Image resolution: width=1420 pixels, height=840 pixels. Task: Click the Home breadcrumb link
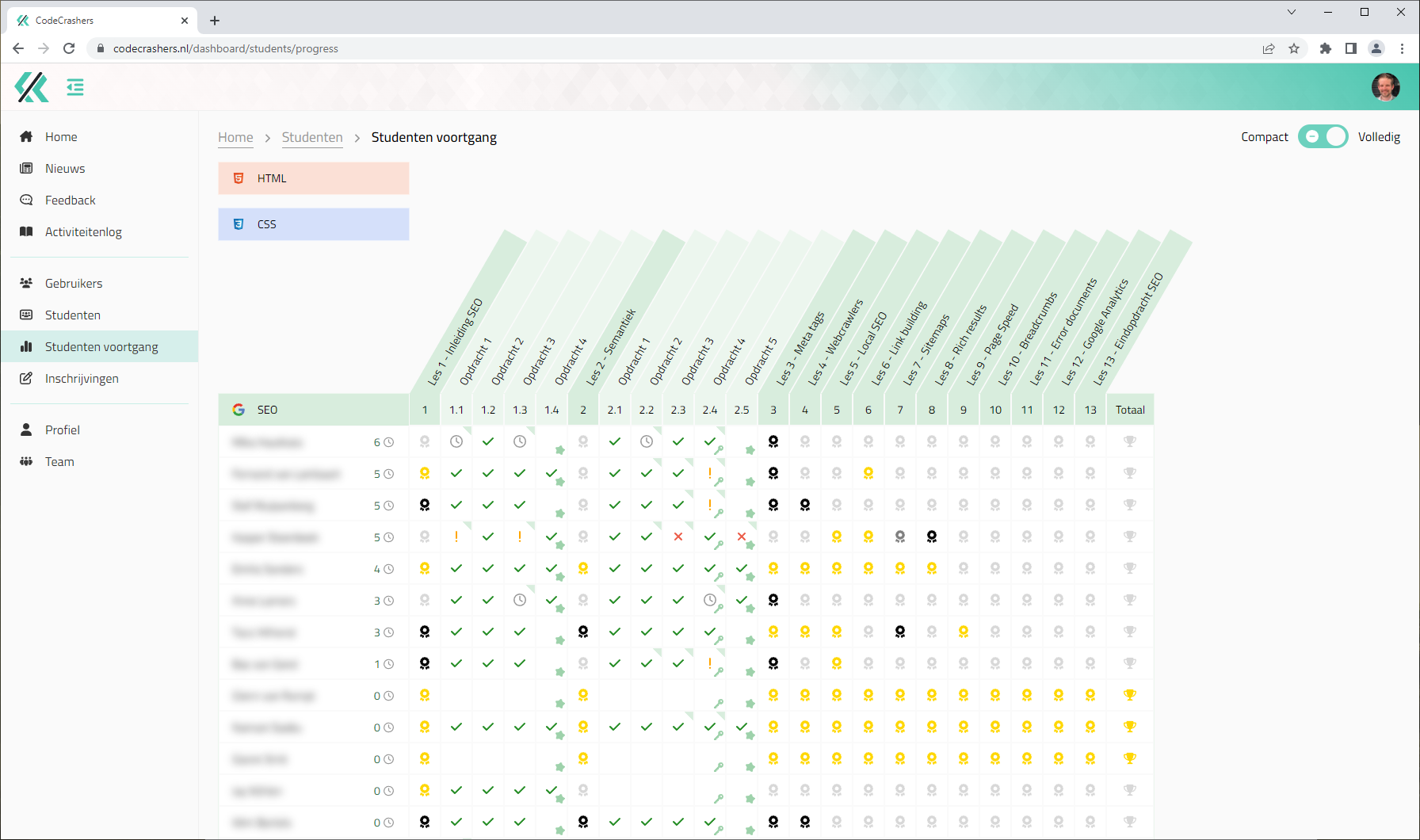coord(235,137)
